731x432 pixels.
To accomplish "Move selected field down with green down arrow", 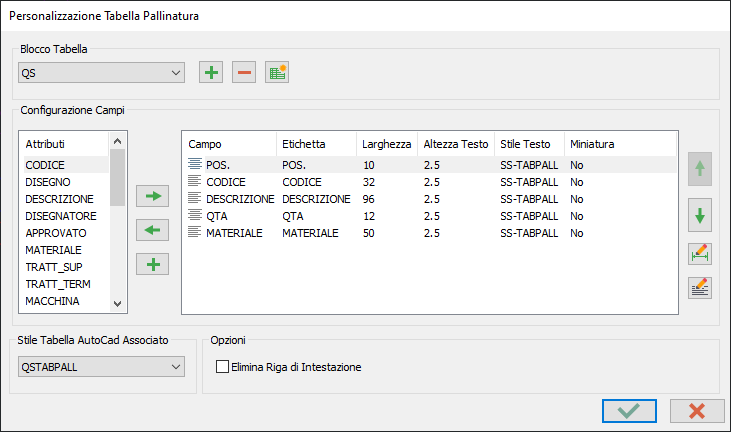I will 700,215.
